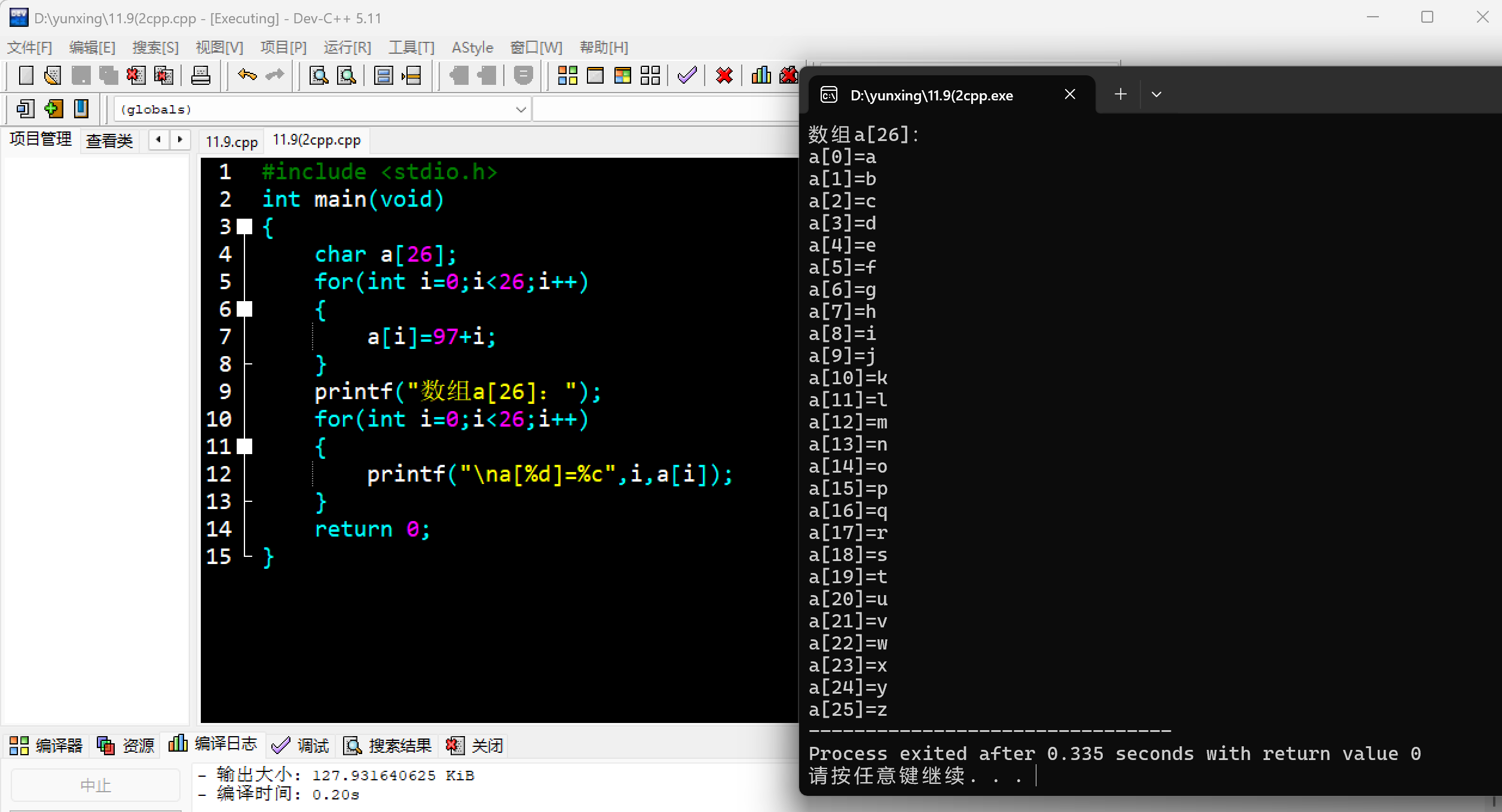Switch to the 11.9.cpp editor tab

[x=231, y=142]
